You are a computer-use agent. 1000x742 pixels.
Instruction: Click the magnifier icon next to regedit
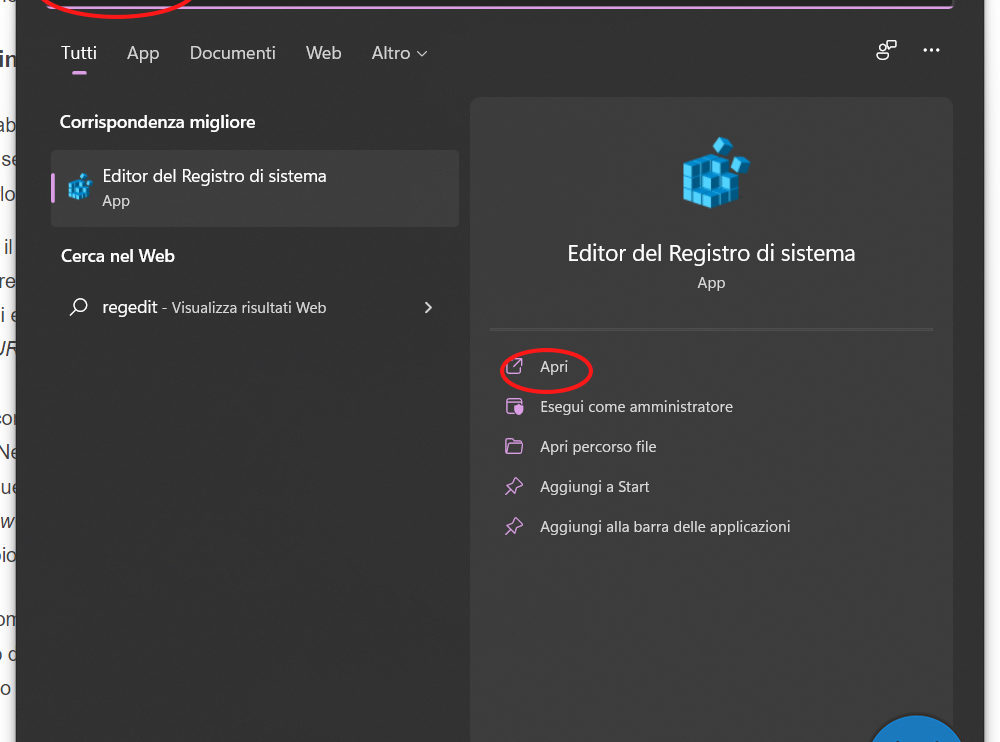[78, 308]
